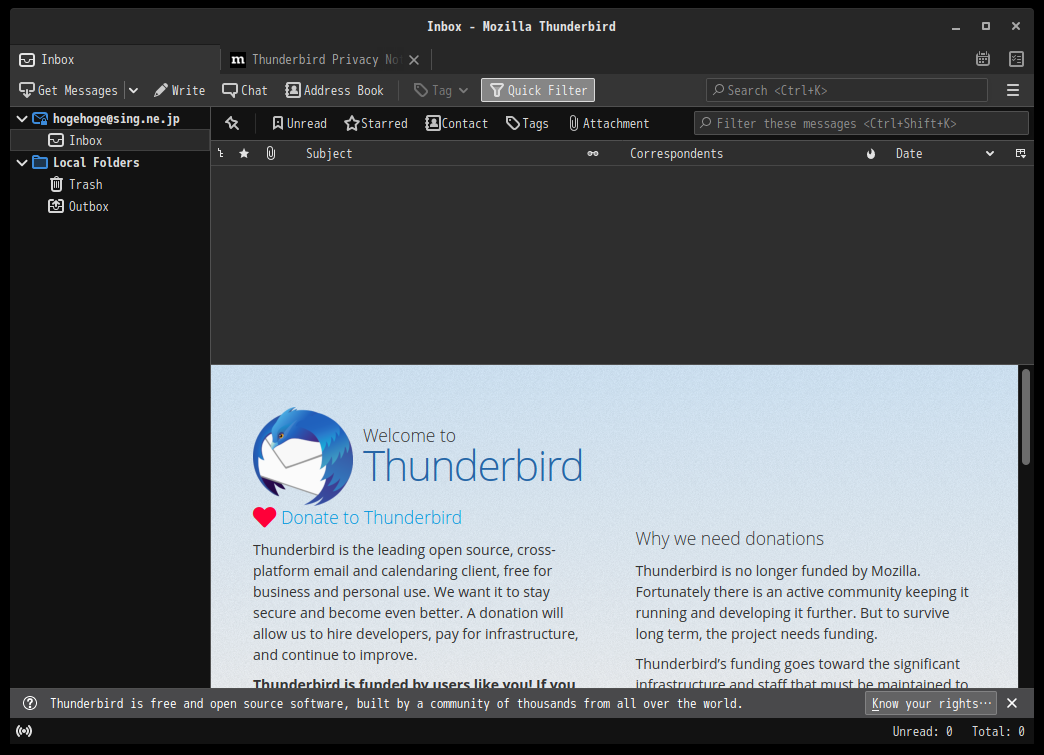
Task: Sort by junk status column icon
Action: pos(871,154)
